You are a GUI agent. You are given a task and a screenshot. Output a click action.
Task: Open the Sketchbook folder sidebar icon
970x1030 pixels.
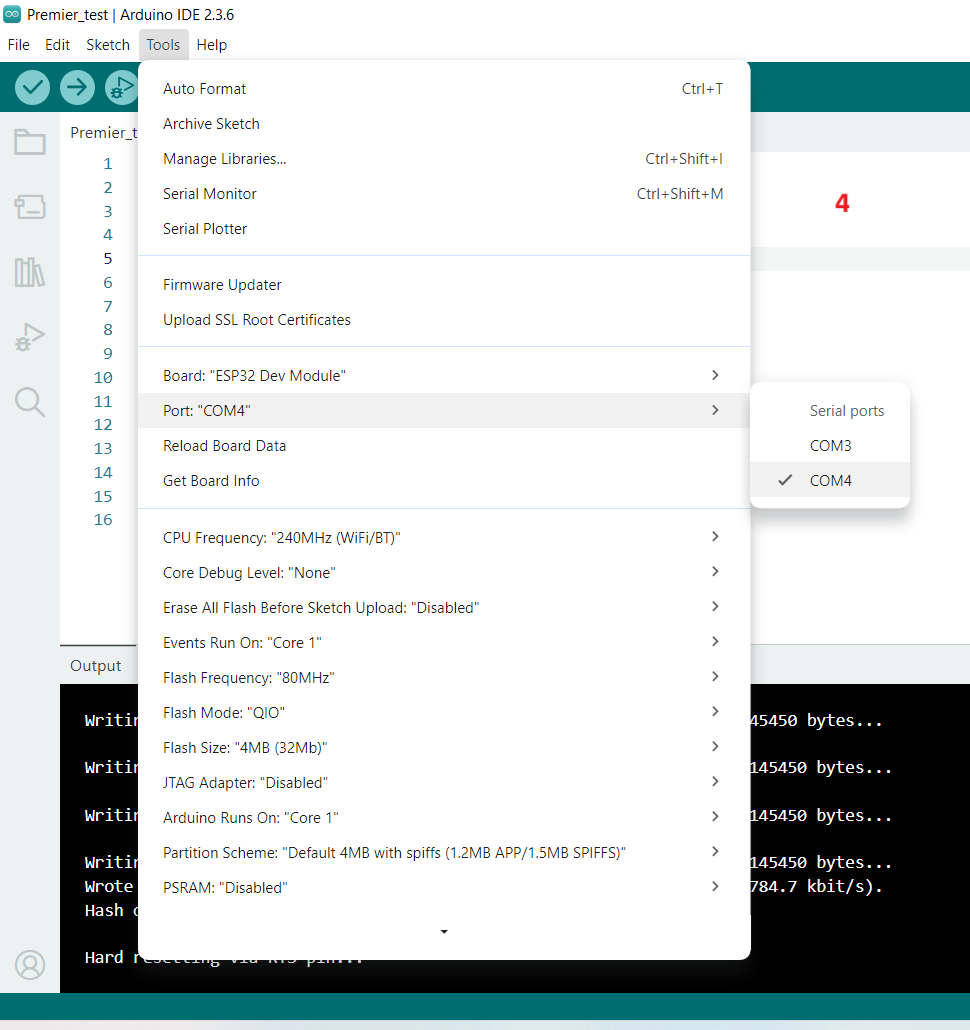[x=30, y=141]
